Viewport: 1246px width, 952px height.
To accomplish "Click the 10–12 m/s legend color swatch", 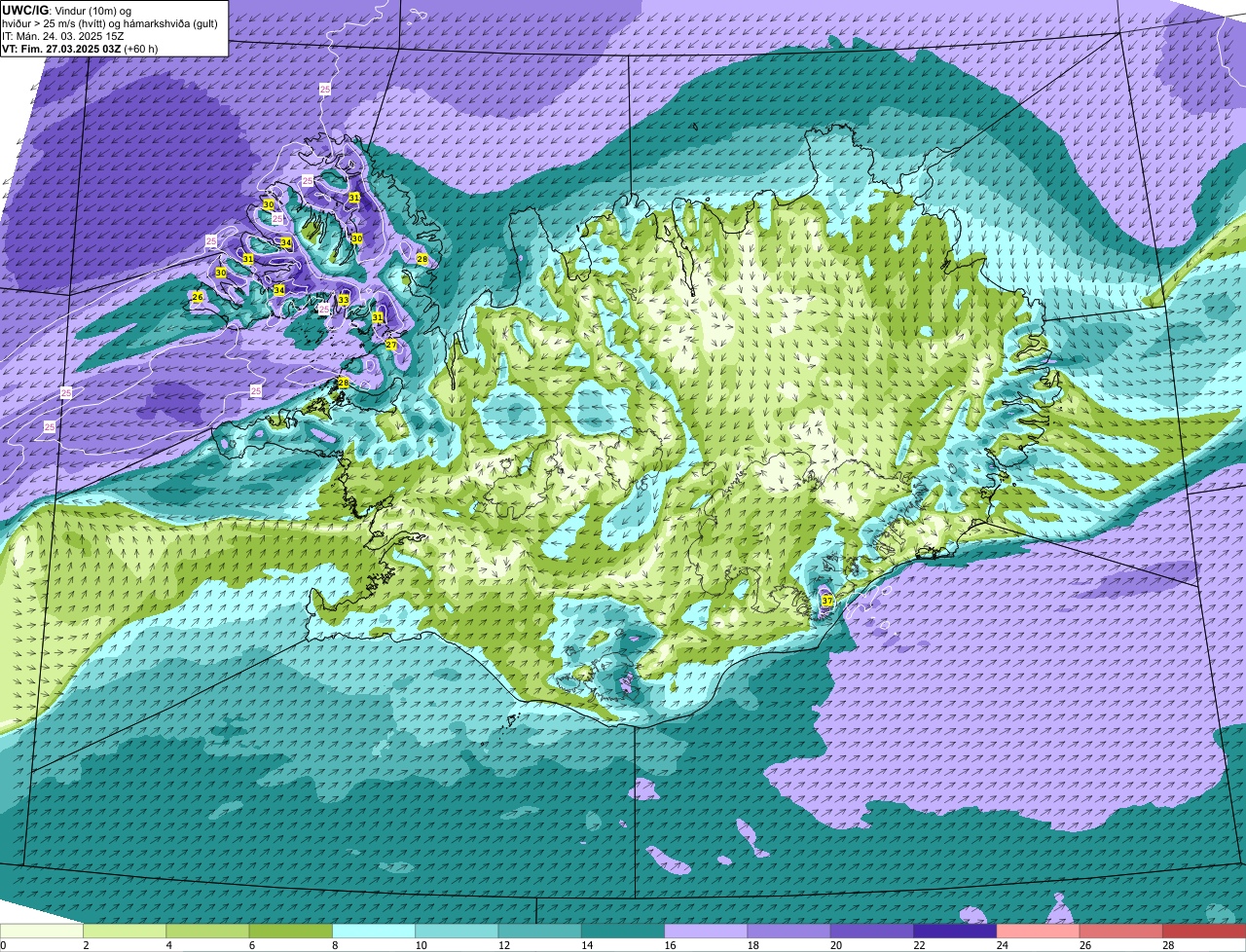I will 457,932.
